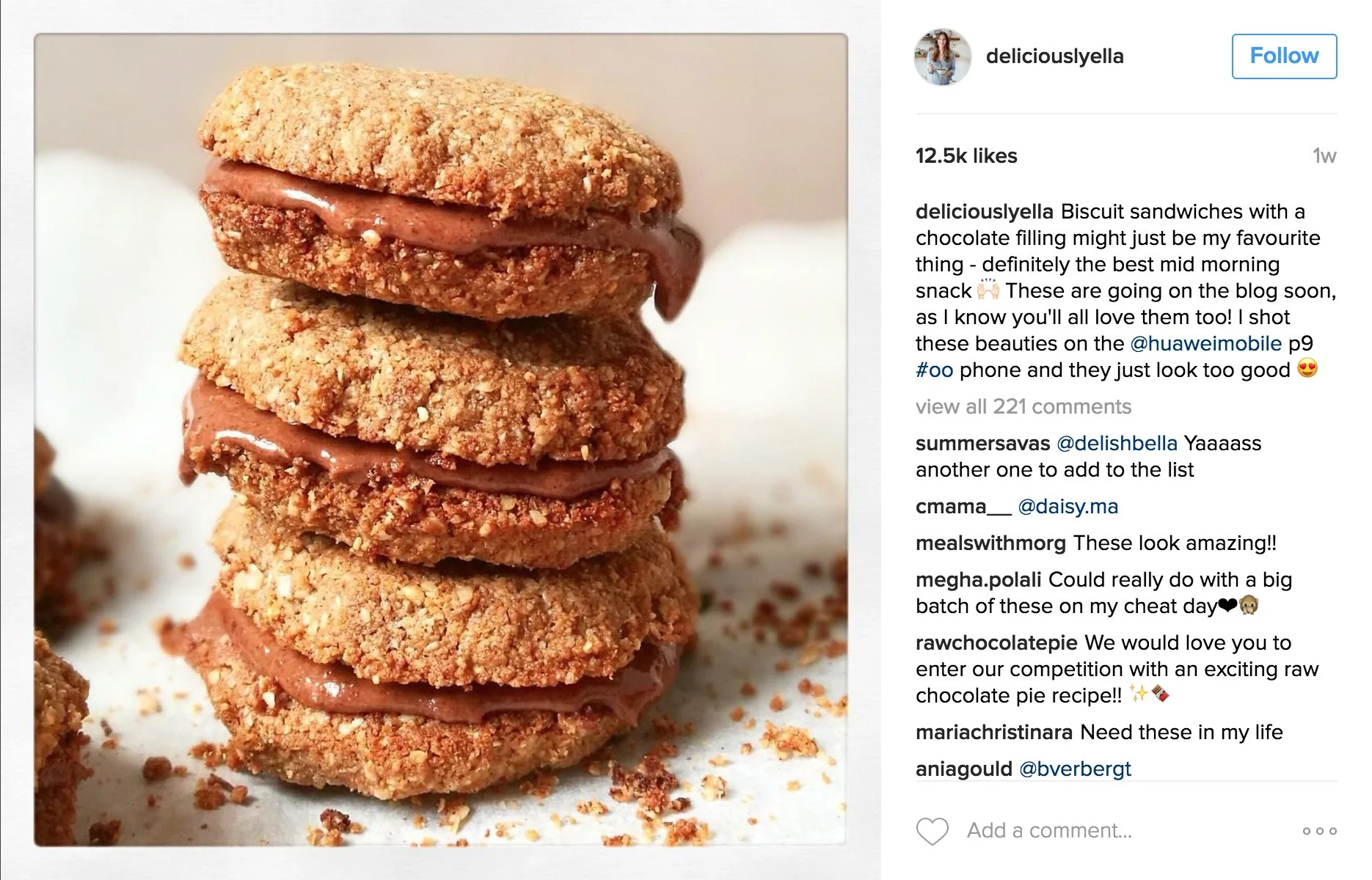
Task: Open the @delishbella mention
Action: click(1117, 443)
